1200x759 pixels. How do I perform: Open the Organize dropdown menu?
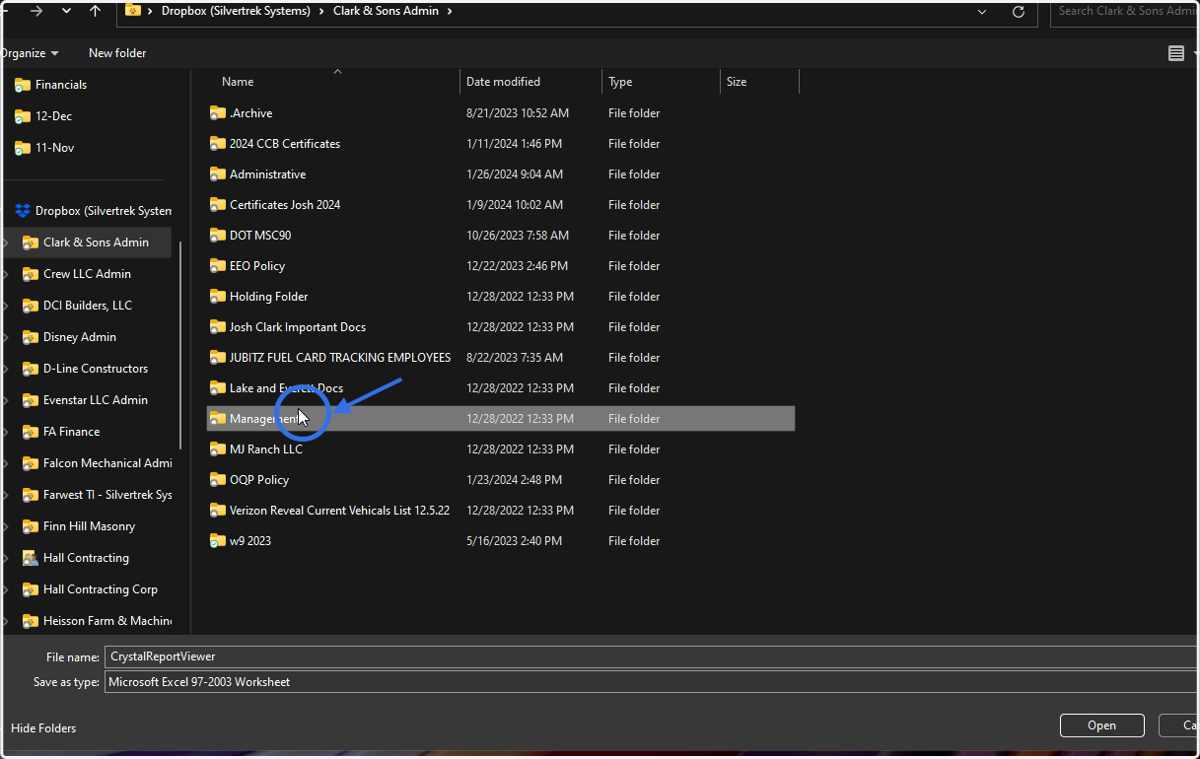click(x=30, y=53)
